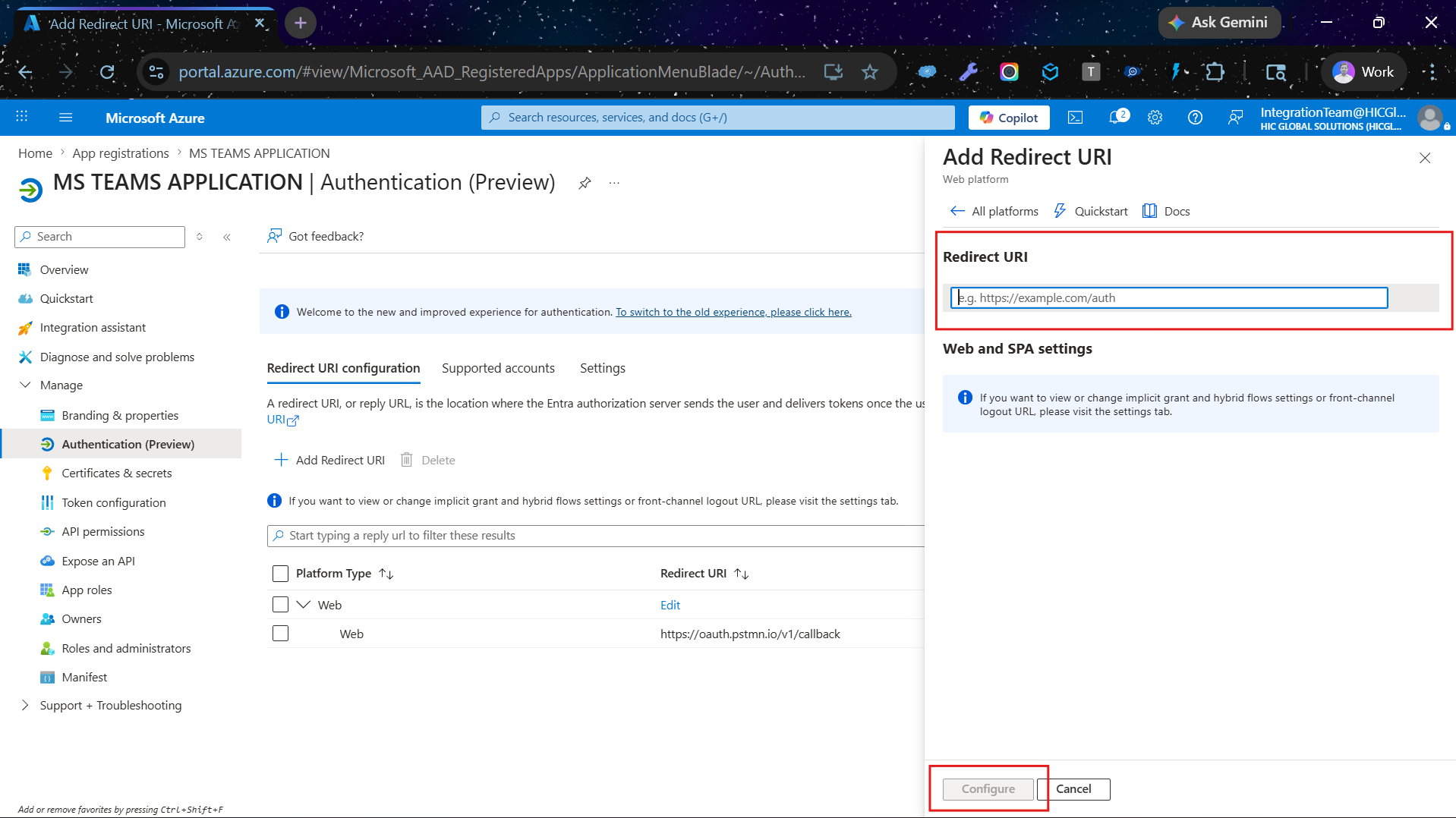Go back in the browser
This screenshot has width=1456, height=818.
point(26,72)
